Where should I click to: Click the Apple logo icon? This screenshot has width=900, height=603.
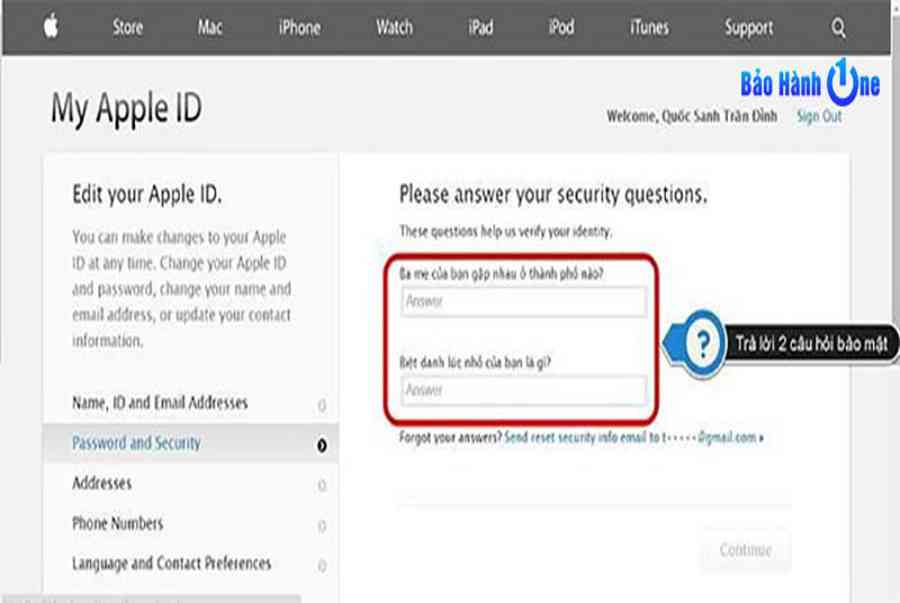[51, 27]
